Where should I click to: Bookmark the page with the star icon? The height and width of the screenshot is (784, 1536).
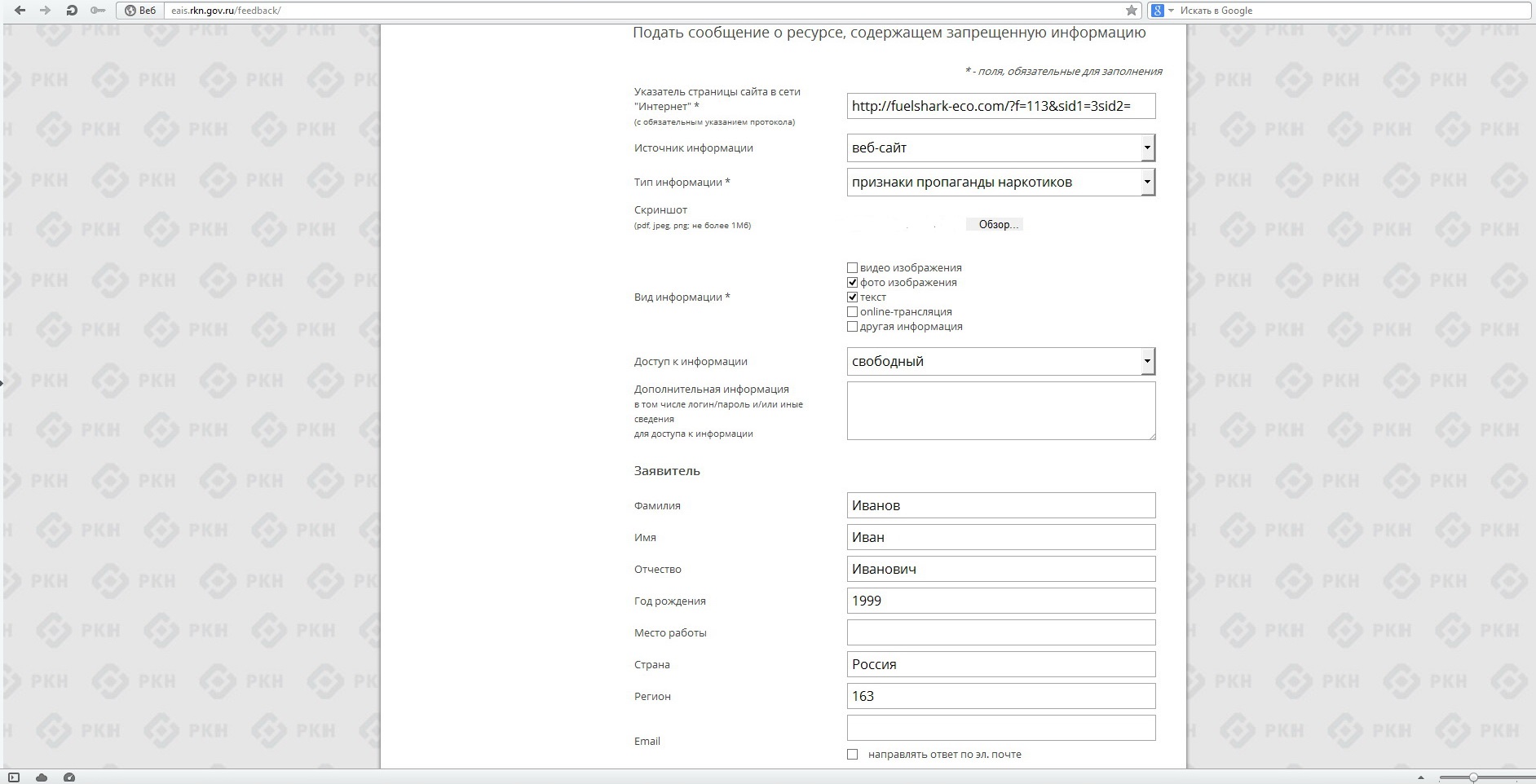pyautogui.click(x=1131, y=11)
